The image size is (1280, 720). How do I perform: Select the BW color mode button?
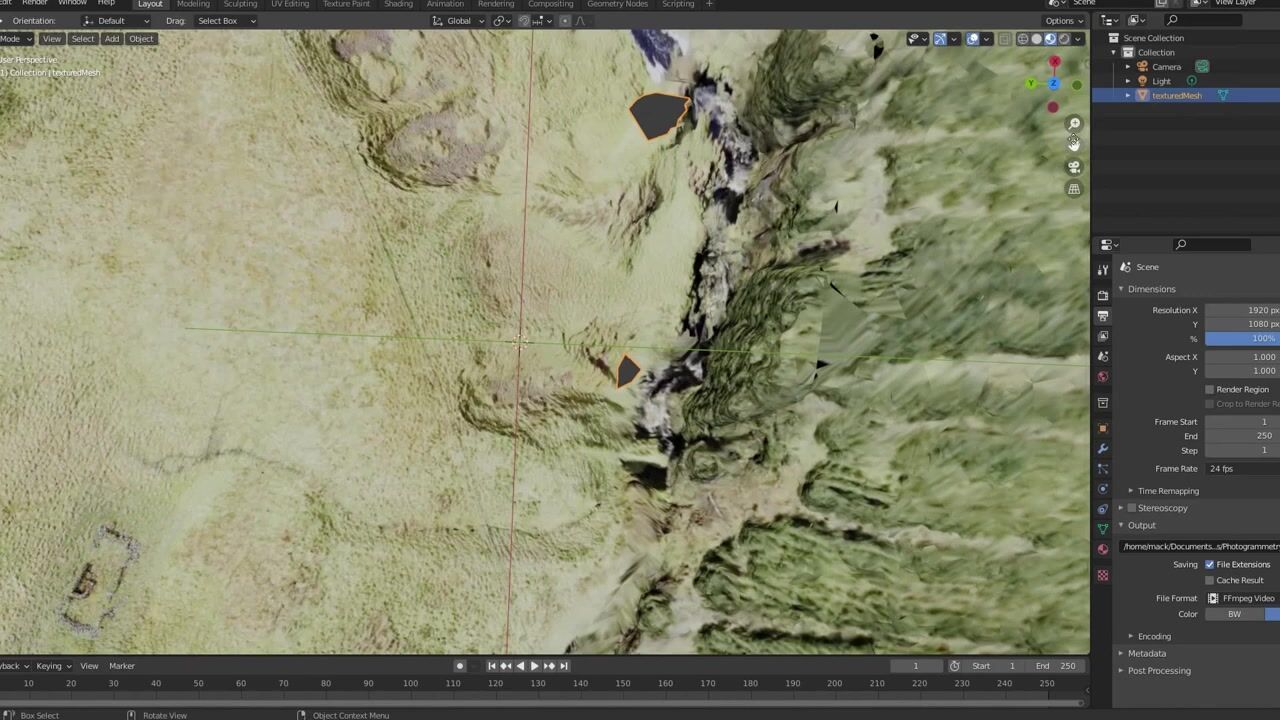pos(1234,614)
